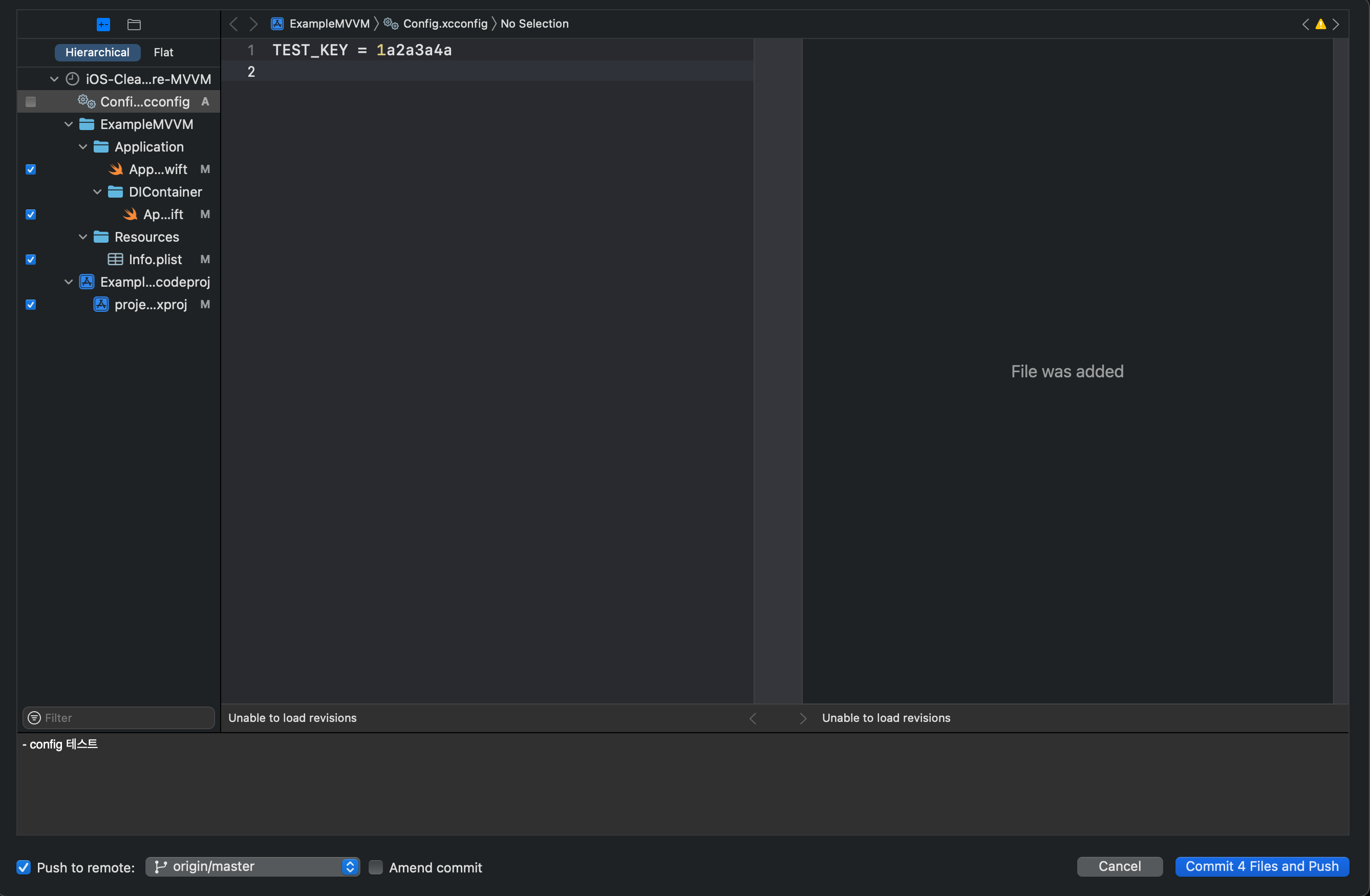
Task: Collapse the Resources folder
Action: pyautogui.click(x=83, y=237)
